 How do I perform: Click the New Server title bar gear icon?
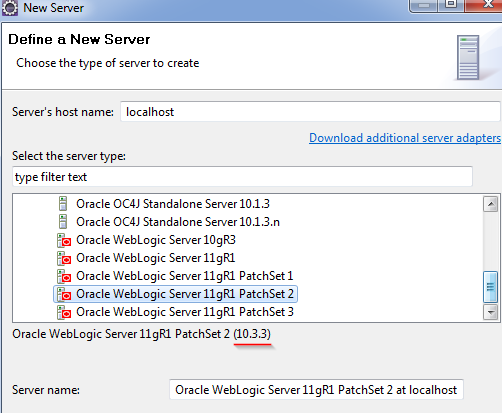point(10,8)
